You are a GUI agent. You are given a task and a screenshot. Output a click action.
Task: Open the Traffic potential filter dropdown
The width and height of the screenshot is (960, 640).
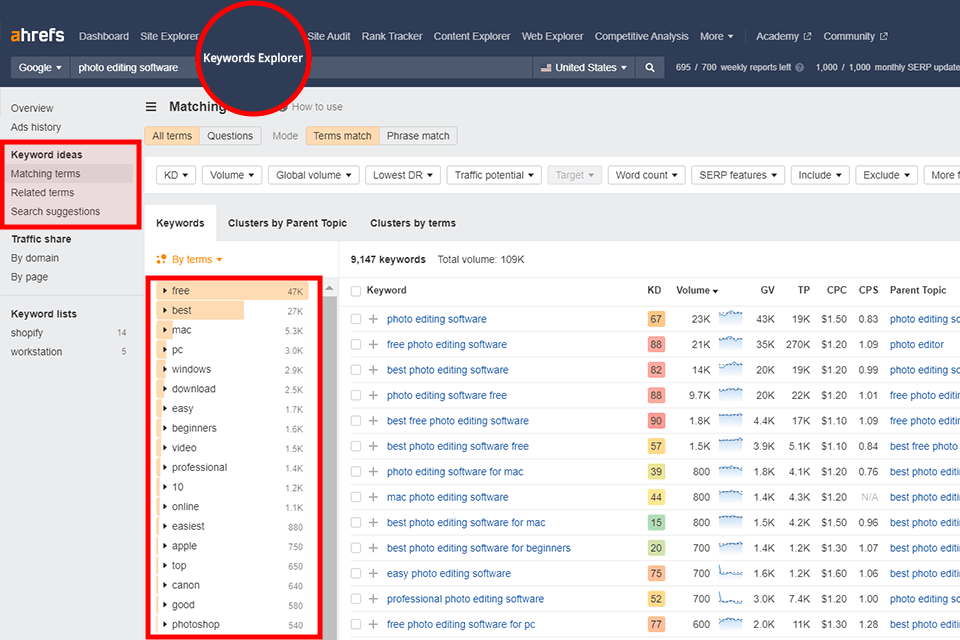click(494, 175)
